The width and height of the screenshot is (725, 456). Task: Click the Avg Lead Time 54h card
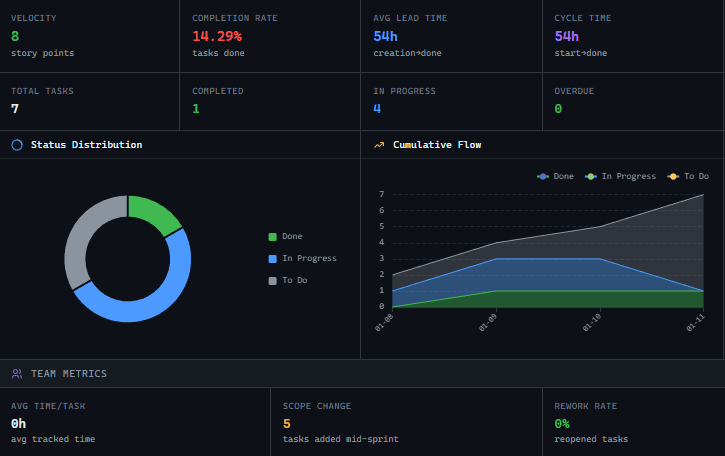[452, 36]
